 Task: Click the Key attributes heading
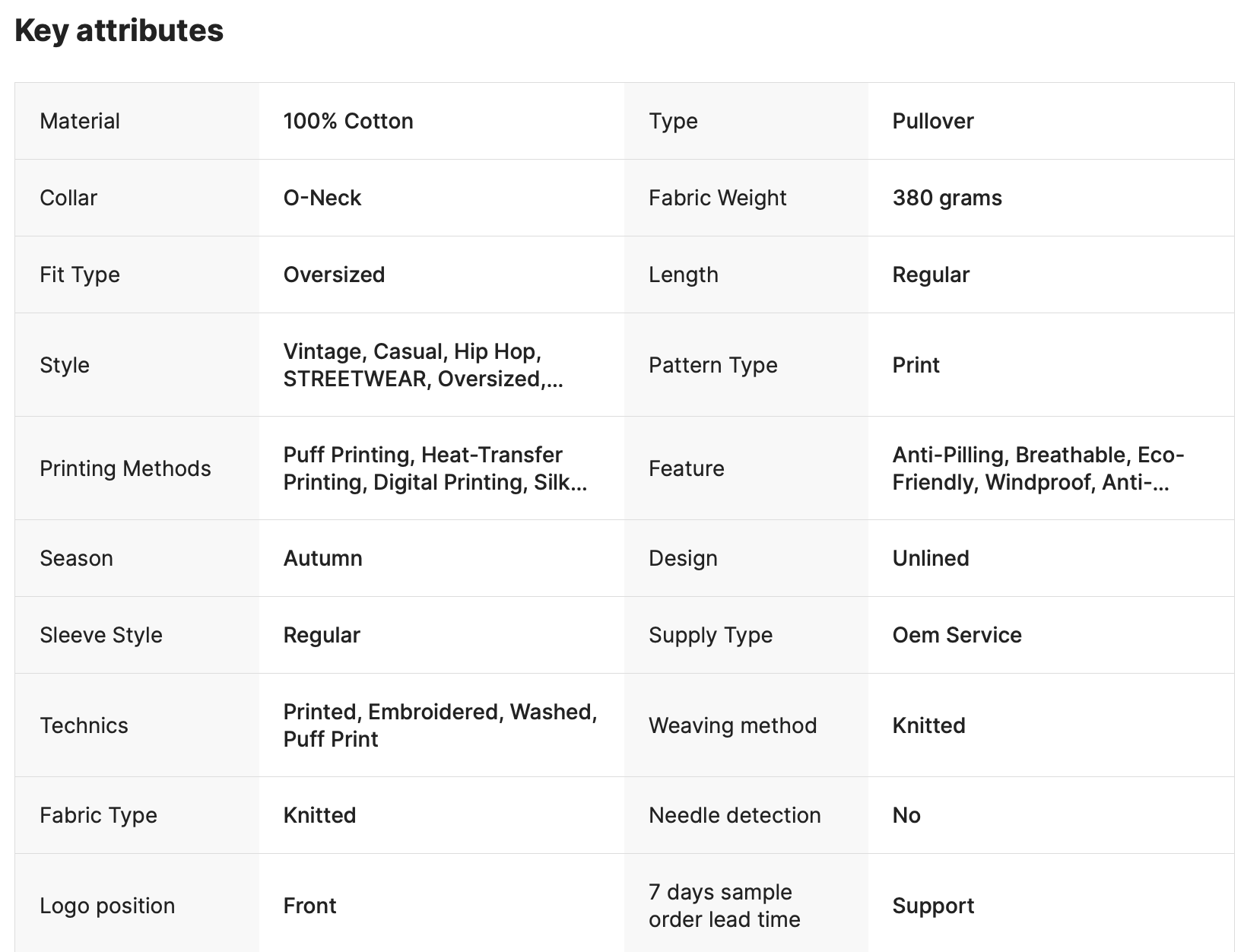point(119,31)
